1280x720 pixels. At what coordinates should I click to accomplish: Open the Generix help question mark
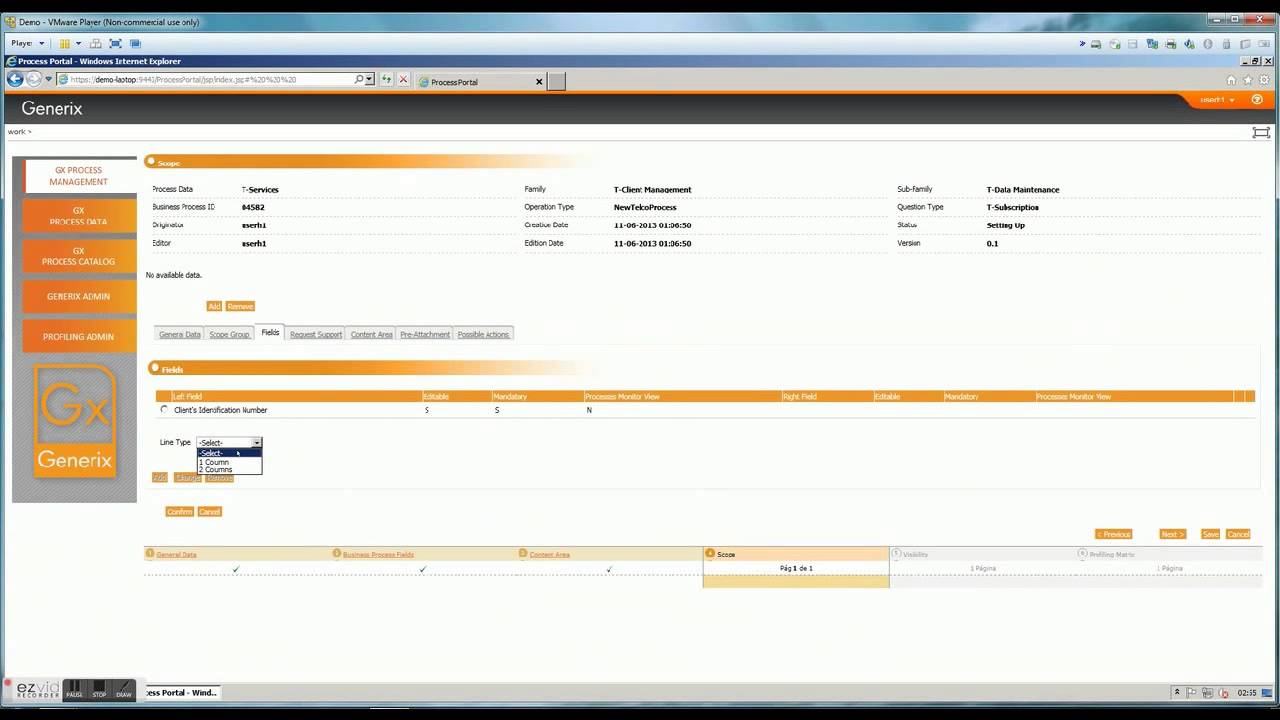(1257, 100)
